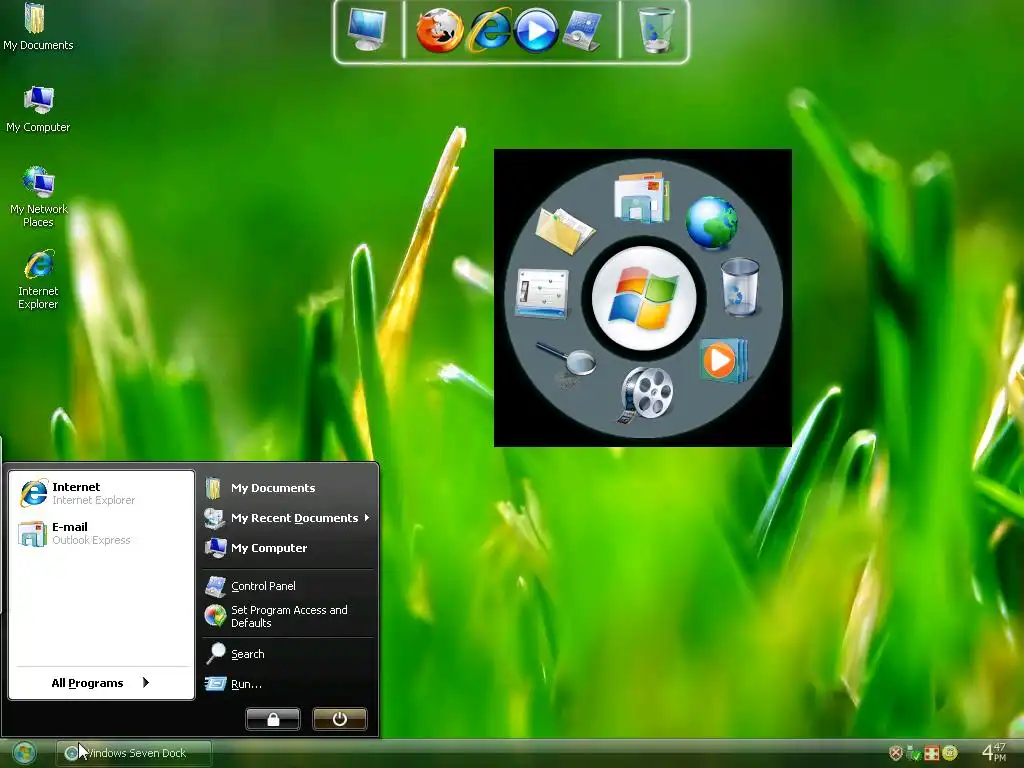Open film reel icon in circle dock
1024x768 pixels.
pyautogui.click(x=645, y=394)
